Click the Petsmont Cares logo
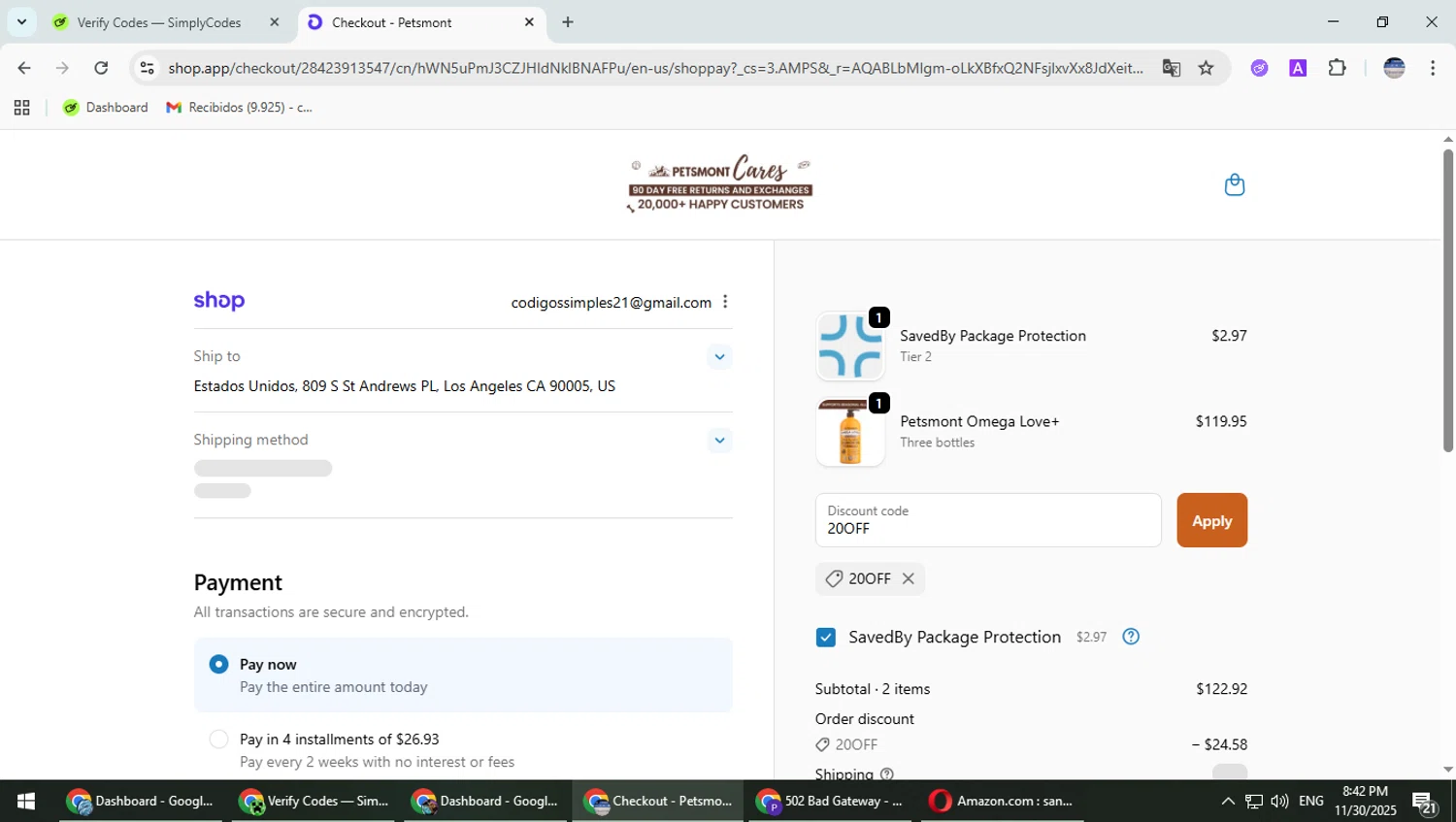 [719, 183]
